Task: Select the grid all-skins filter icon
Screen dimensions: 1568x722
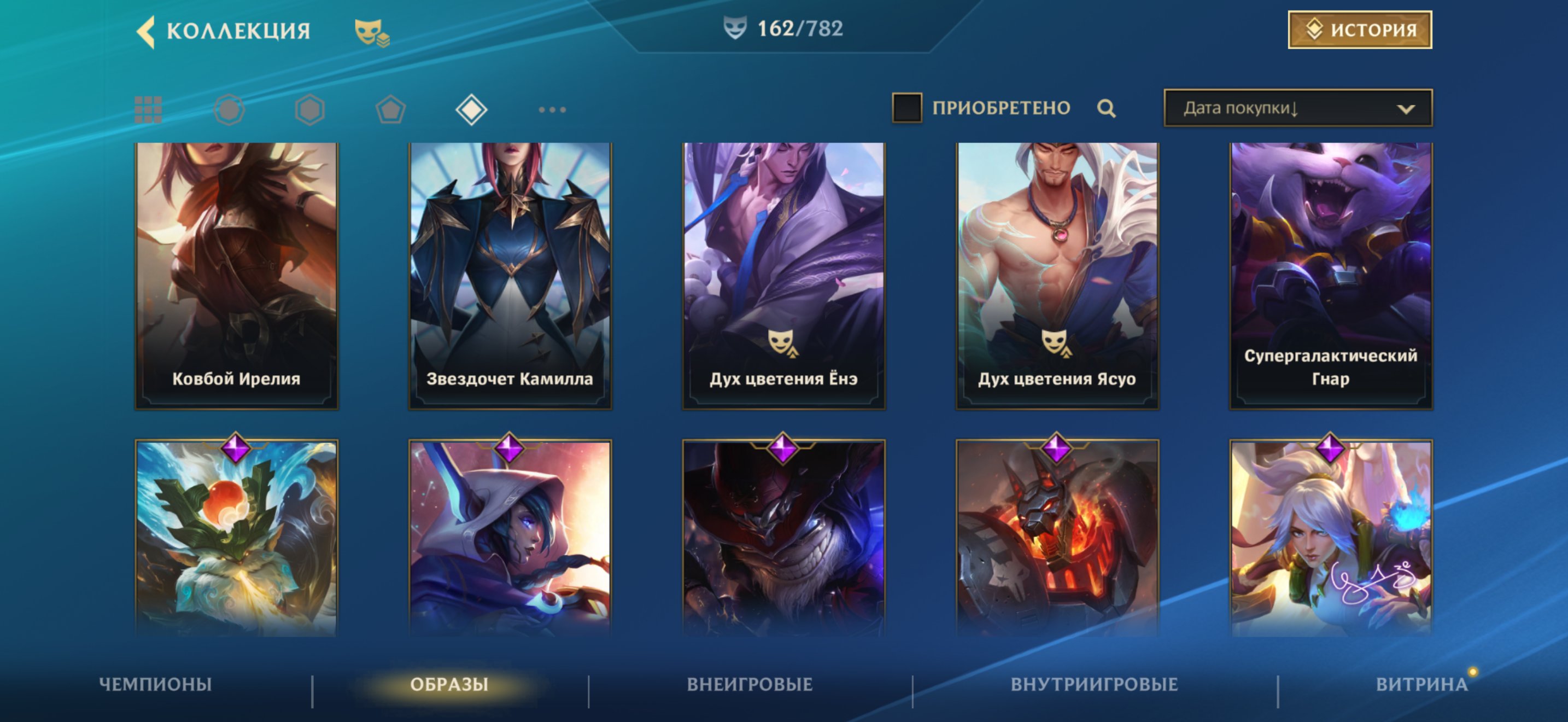Action: click(148, 109)
